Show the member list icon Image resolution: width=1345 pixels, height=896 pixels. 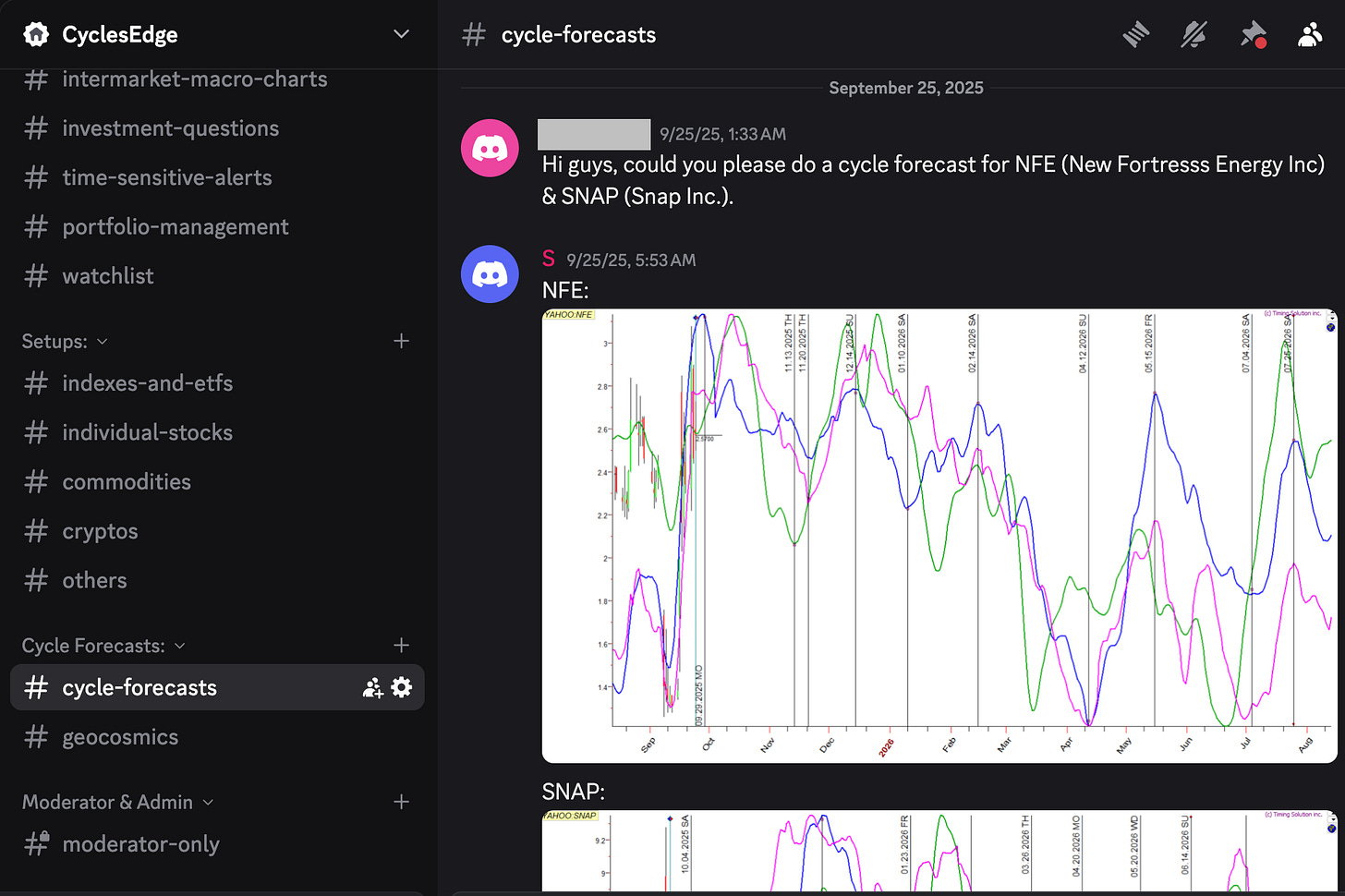pos(1310,35)
